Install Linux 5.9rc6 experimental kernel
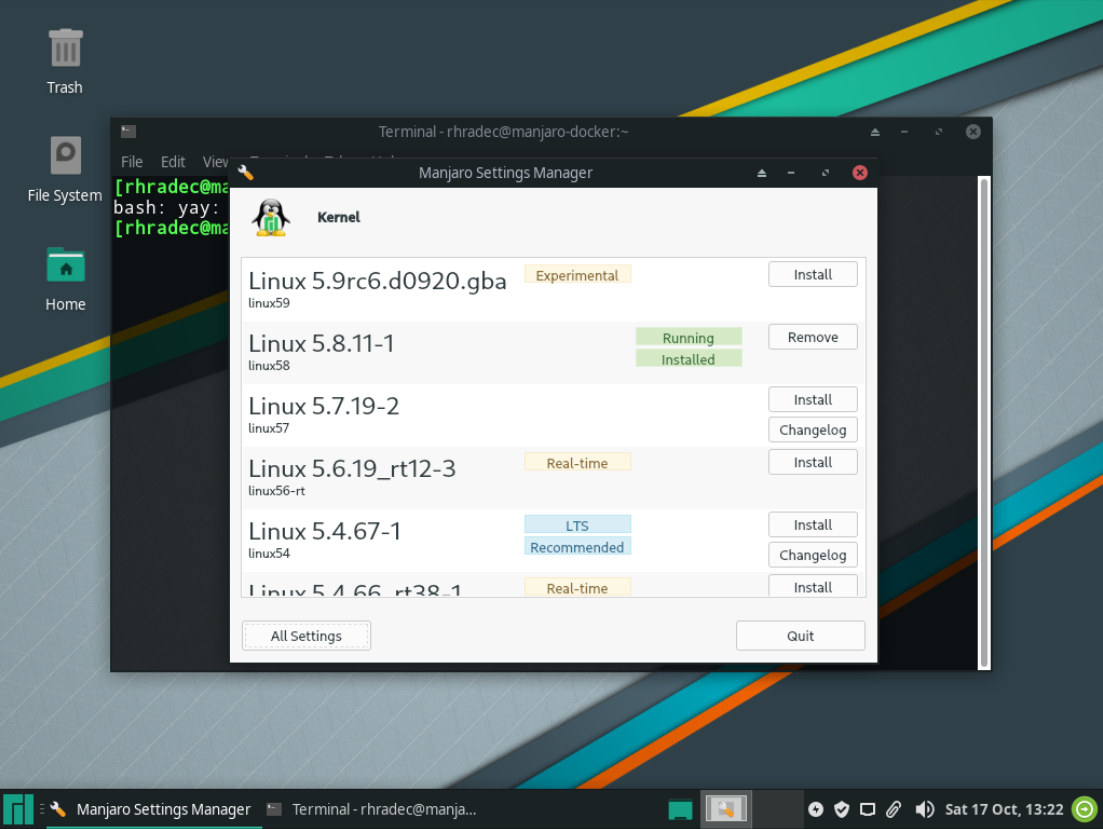 click(812, 274)
